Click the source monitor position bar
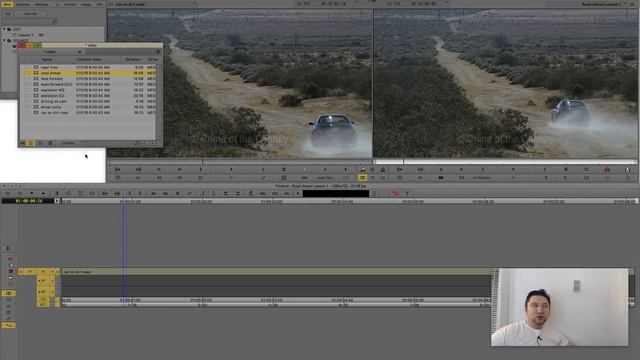The height and width of the screenshot is (360, 640). pyautogui.click(x=240, y=162)
